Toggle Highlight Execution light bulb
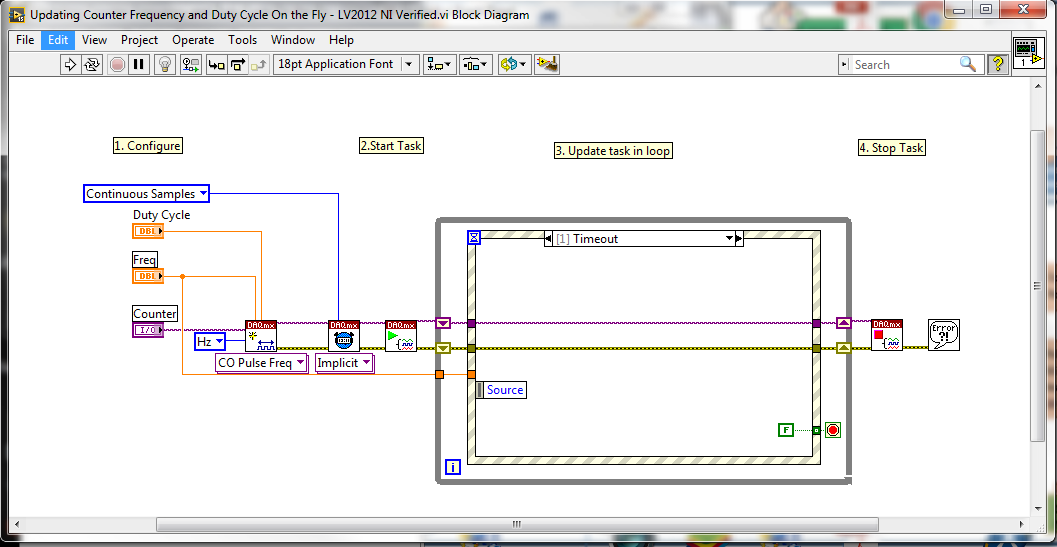 [164, 65]
